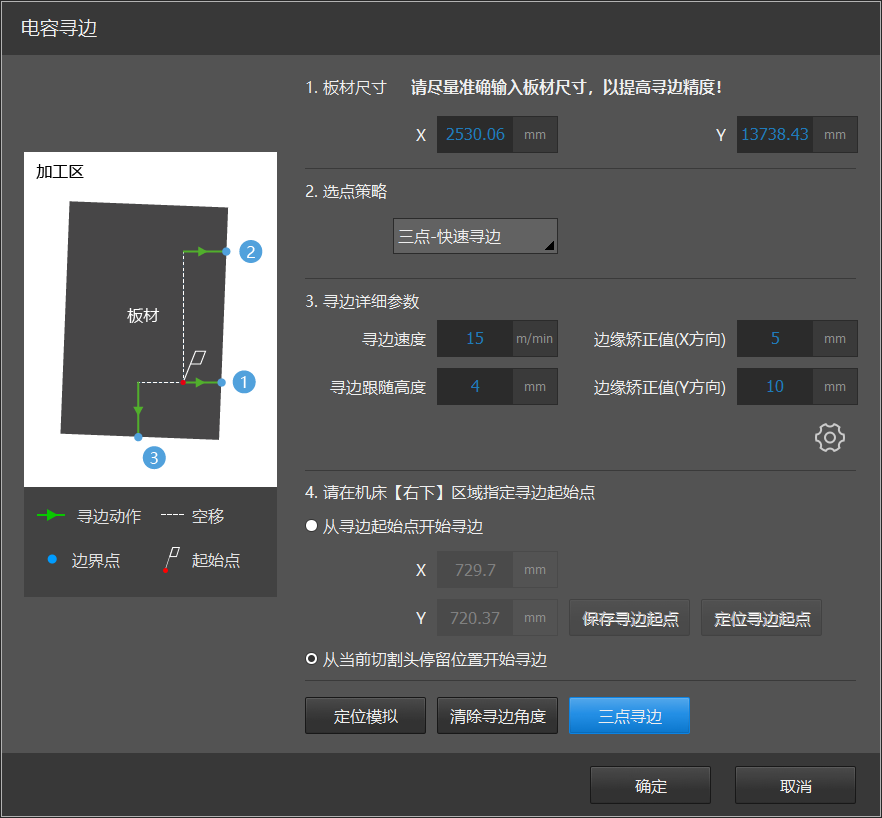The width and height of the screenshot is (882, 818).
Task: Click boundary point 3 marker in diagram
Action: pos(153,458)
